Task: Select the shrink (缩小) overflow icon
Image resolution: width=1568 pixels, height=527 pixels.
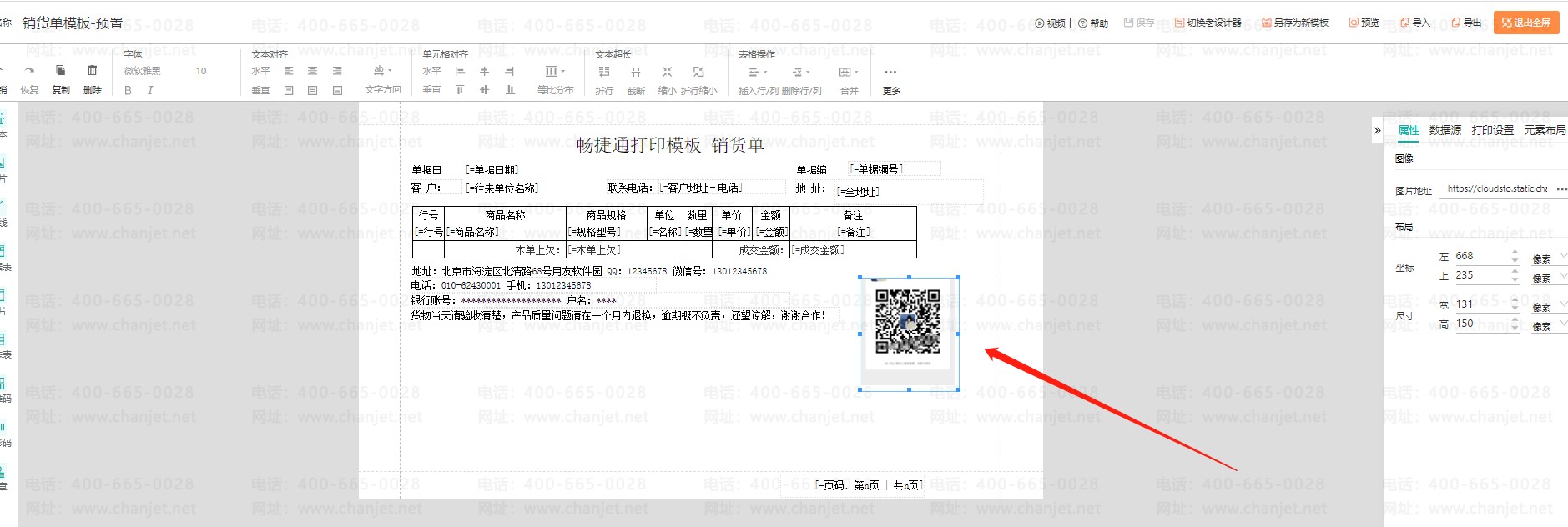Action: click(667, 72)
